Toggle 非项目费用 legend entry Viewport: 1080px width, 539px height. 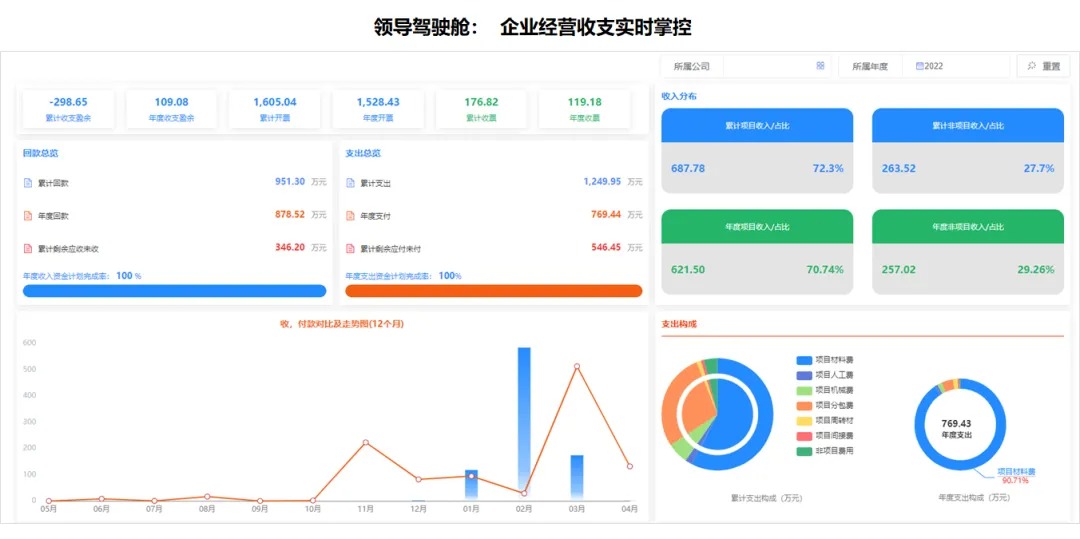coord(825,451)
